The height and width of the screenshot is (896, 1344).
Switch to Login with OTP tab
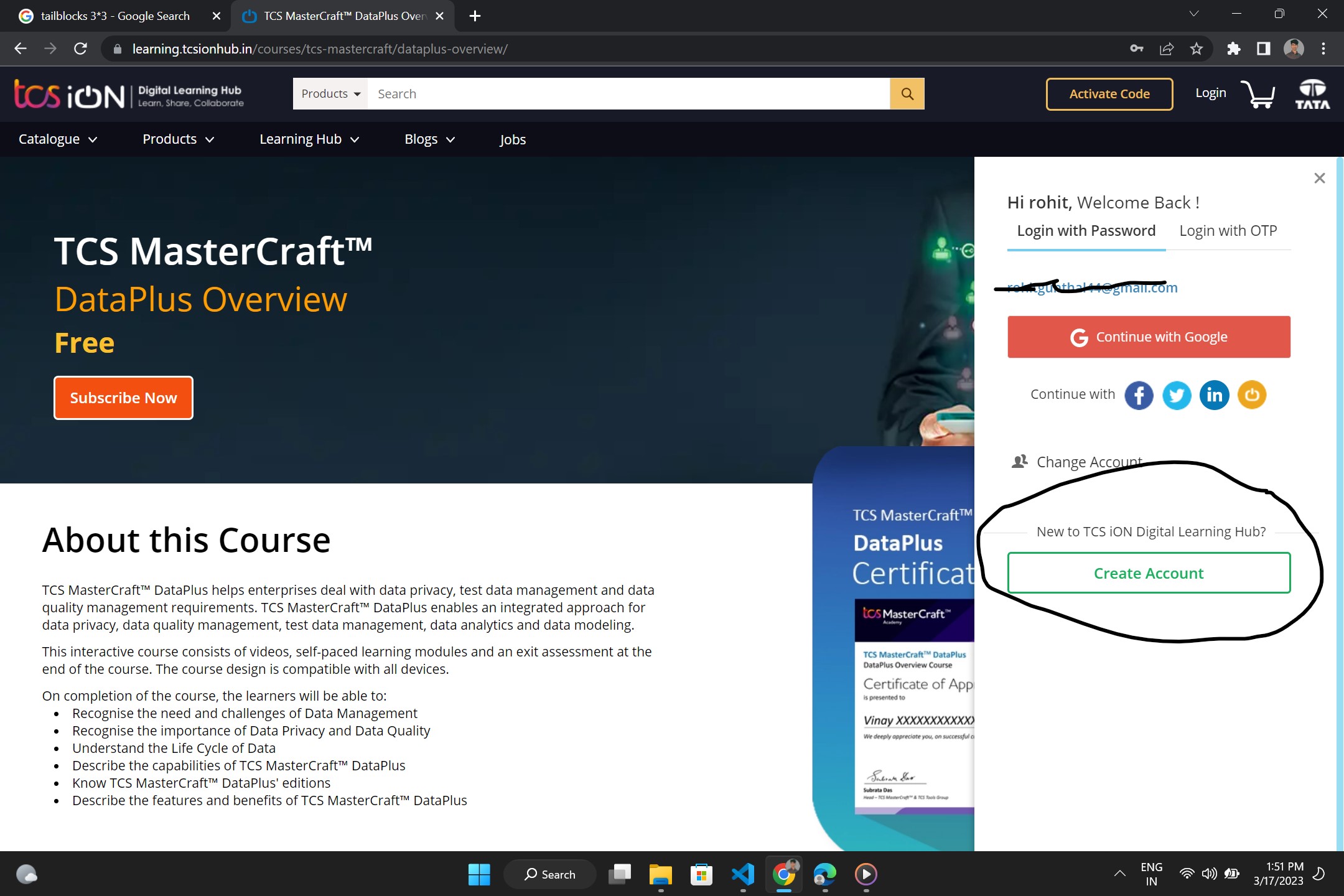click(1228, 231)
